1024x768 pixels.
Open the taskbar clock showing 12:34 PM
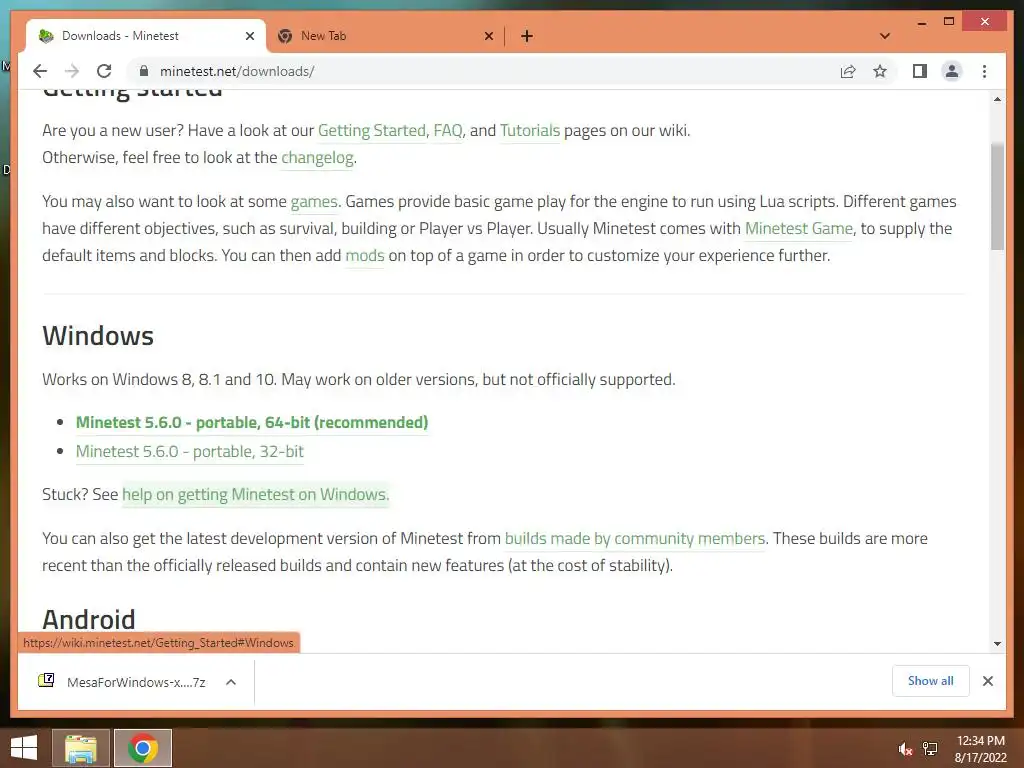(980, 749)
